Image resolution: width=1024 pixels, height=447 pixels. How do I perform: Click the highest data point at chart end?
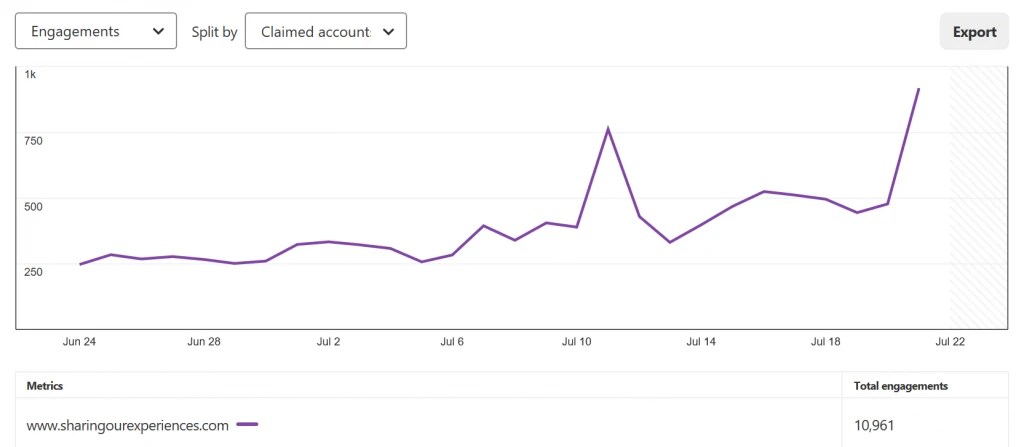pyautogui.click(x=919, y=89)
